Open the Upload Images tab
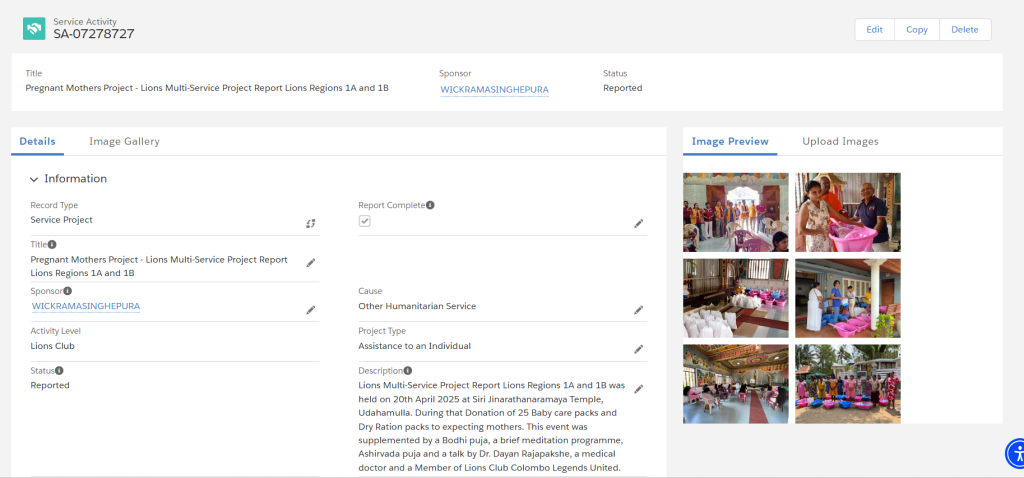Screen dimensions: 1024x478 (x=840, y=141)
